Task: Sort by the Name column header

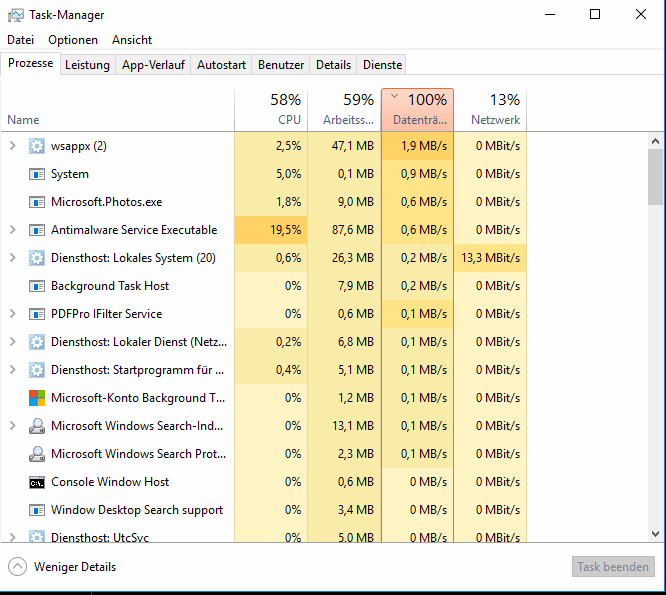Action: click(x=117, y=110)
